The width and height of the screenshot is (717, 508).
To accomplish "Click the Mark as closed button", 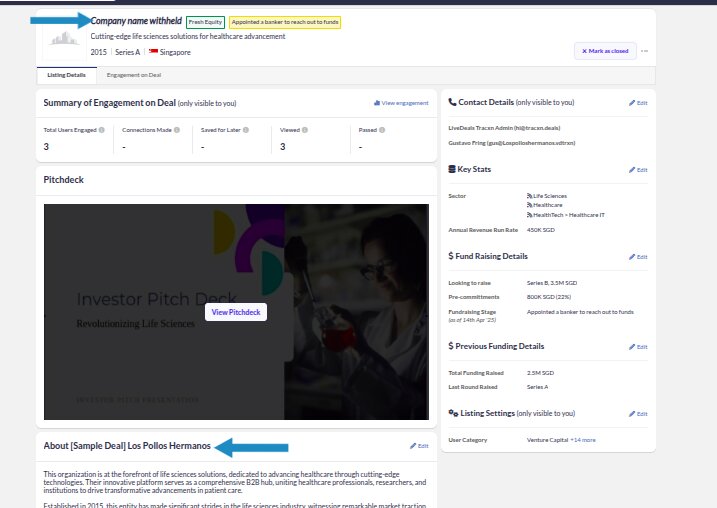I will tap(605, 51).
